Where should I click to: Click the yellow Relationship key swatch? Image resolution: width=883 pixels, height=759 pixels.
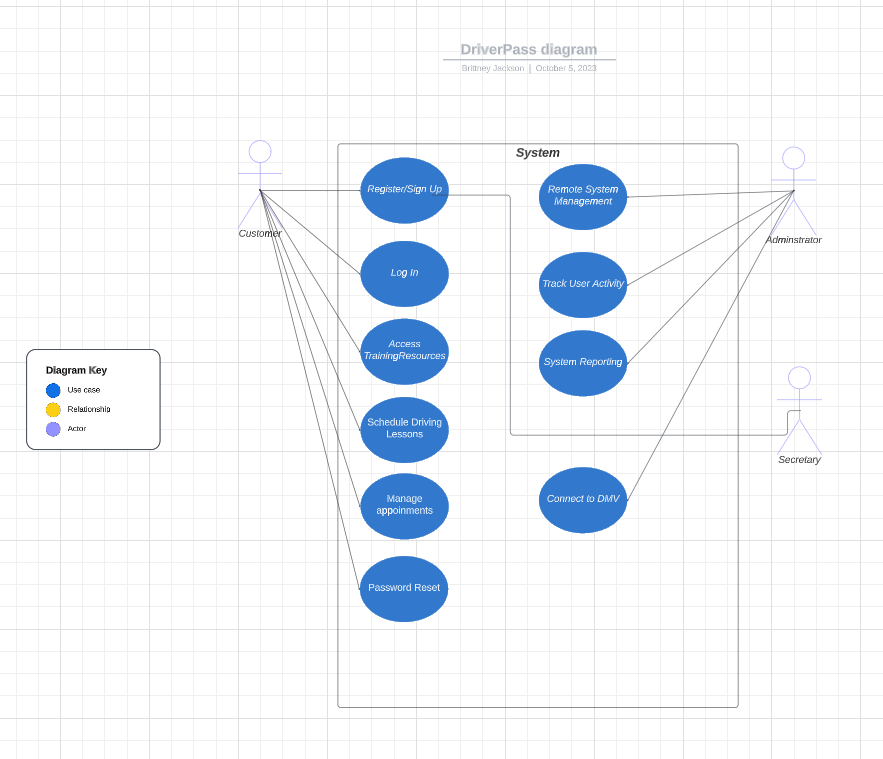(53, 410)
